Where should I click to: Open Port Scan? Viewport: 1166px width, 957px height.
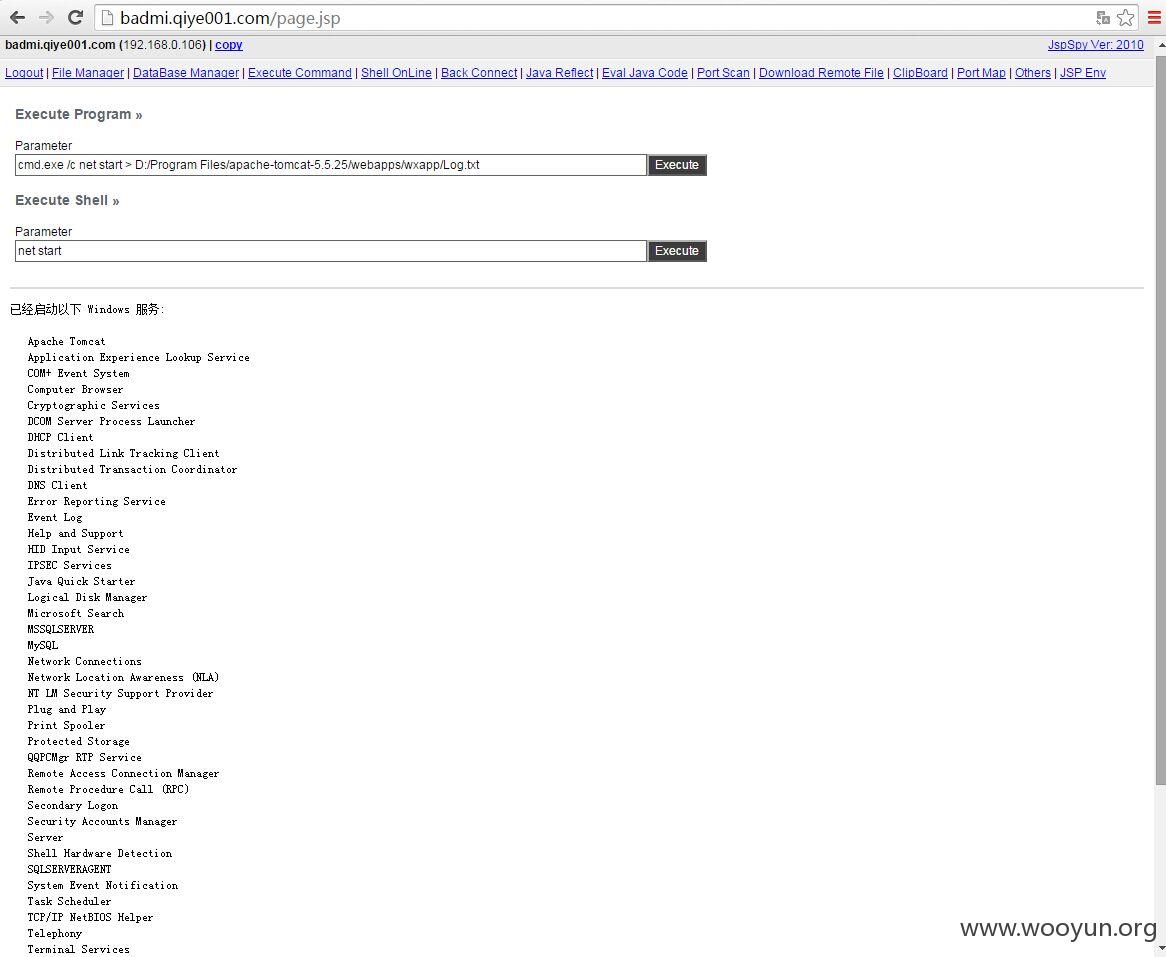pos(723,73)
